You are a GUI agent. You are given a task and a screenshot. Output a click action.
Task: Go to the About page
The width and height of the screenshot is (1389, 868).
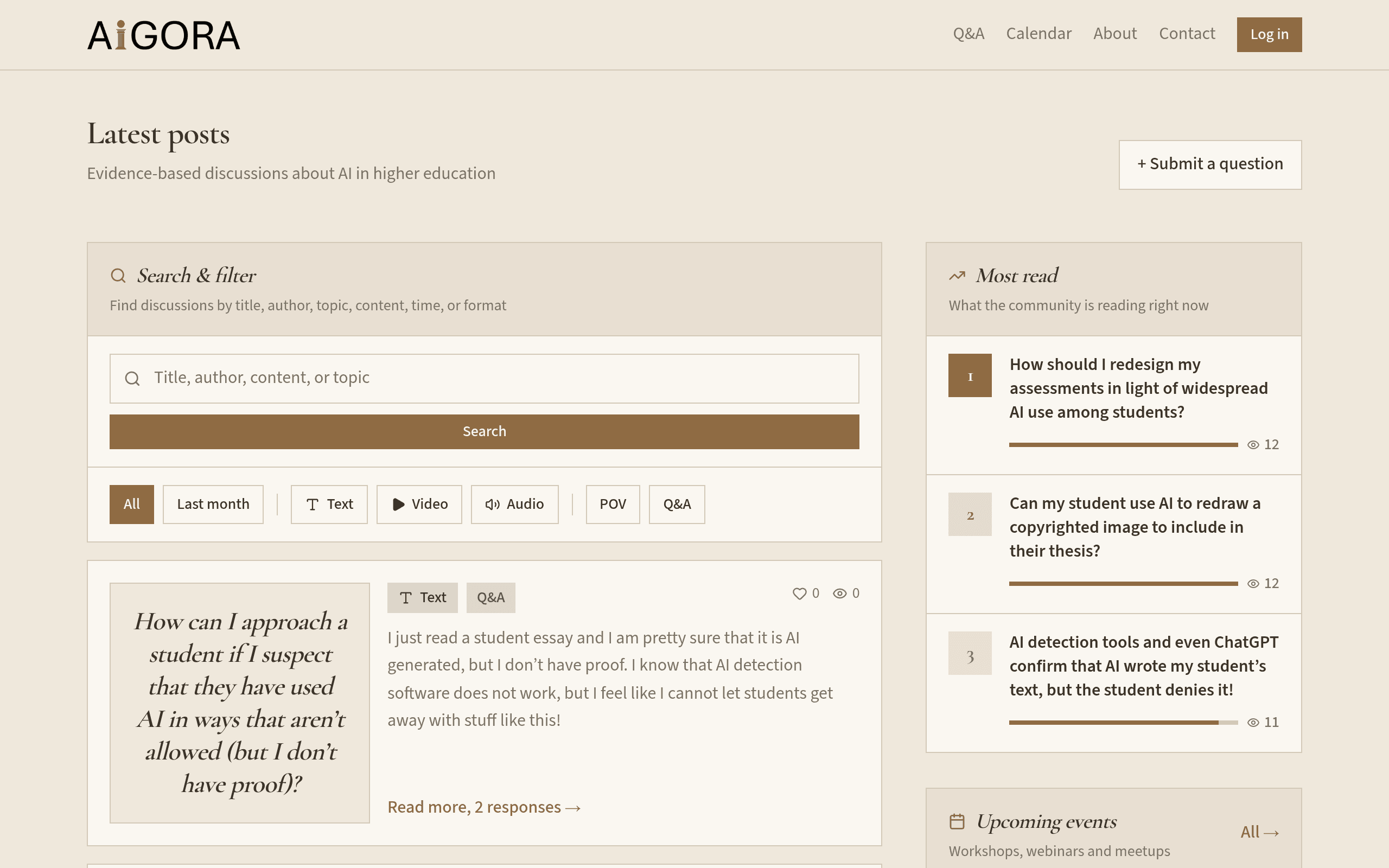point(1114,34)
